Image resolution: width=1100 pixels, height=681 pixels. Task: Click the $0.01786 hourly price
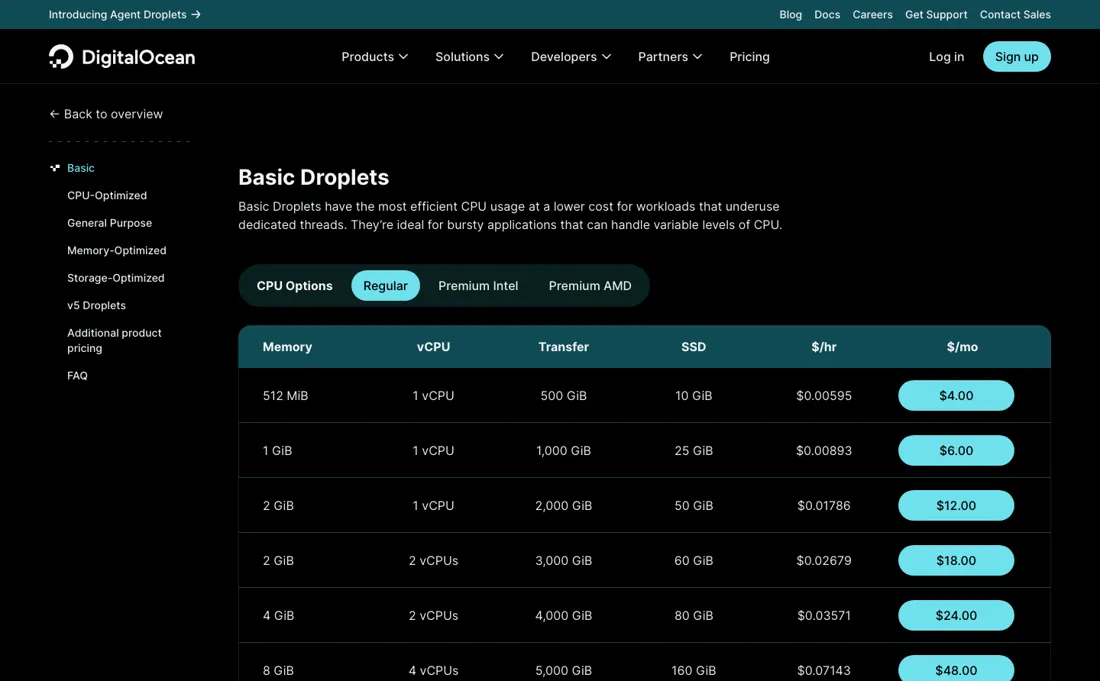(x=824, y=506)
